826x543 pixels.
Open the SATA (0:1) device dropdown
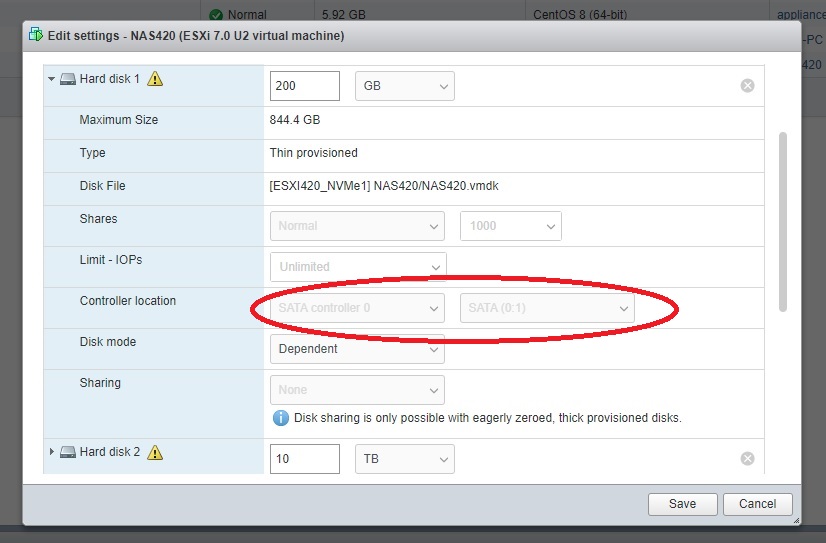point(547,308)
